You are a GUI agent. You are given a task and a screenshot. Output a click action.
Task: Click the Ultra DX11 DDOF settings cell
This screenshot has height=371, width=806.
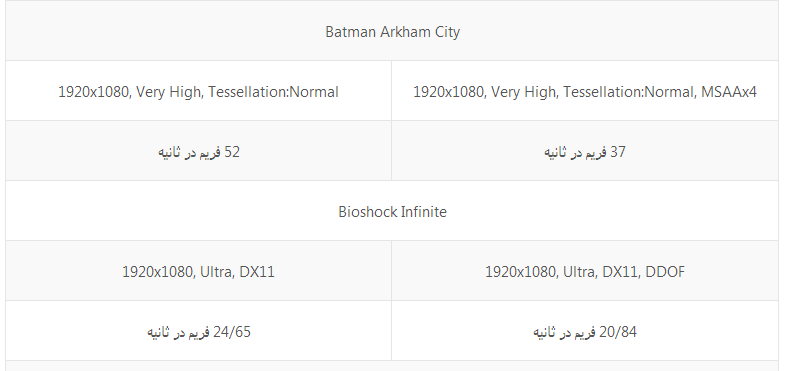click(585, 271)
